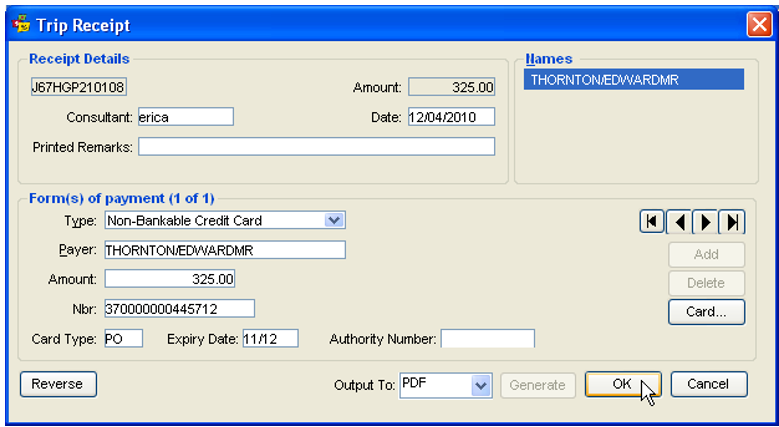The height and width of the screenshot is (427, 779).
Task: Open the Card... details button
Action: 706,312
